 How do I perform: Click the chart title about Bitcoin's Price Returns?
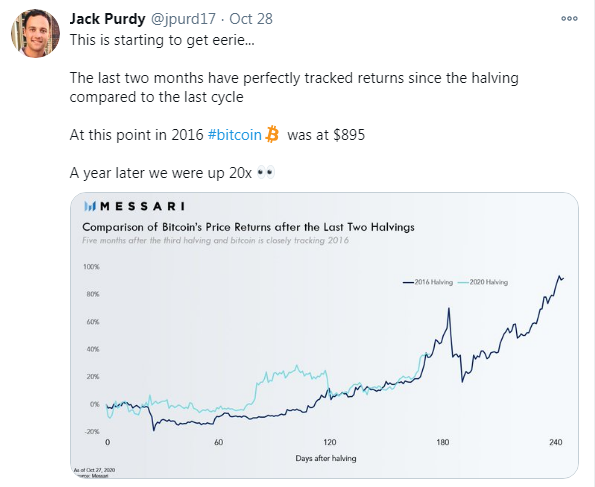tap(248, 227)
